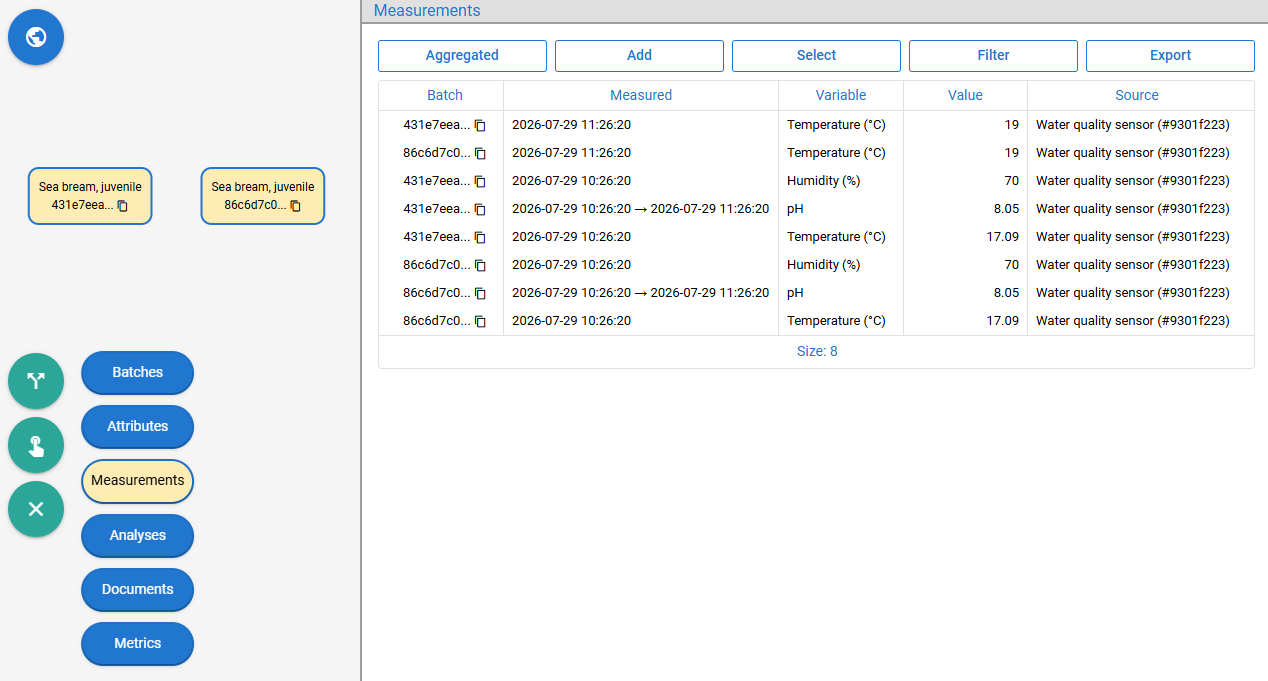Copy batch ID in 86c6d7c0 pH row

point(480,293)
